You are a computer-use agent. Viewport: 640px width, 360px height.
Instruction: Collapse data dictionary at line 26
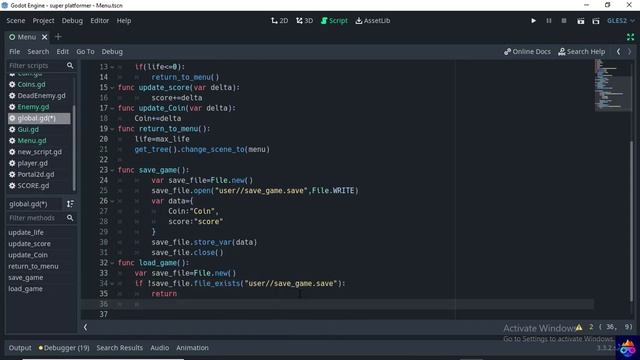tap(112, 201)
